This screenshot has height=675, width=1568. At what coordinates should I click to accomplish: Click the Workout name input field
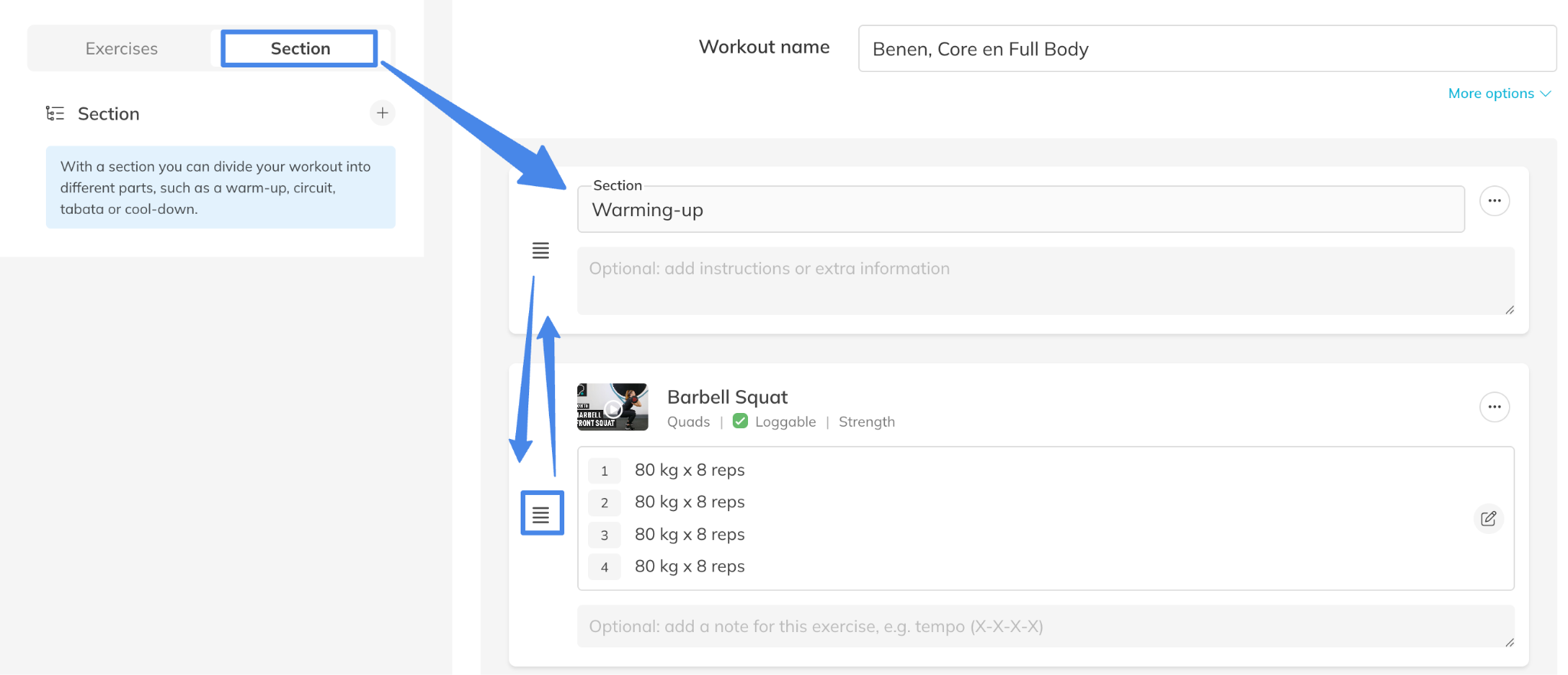point(1207,49)
